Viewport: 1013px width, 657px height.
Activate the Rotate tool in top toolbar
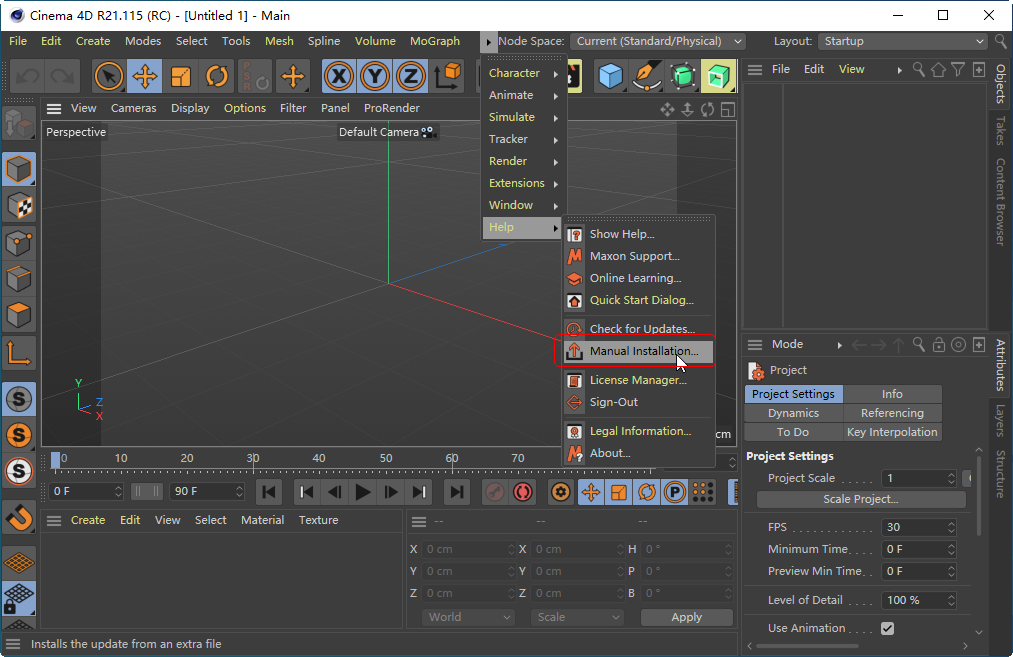point(217,76)
